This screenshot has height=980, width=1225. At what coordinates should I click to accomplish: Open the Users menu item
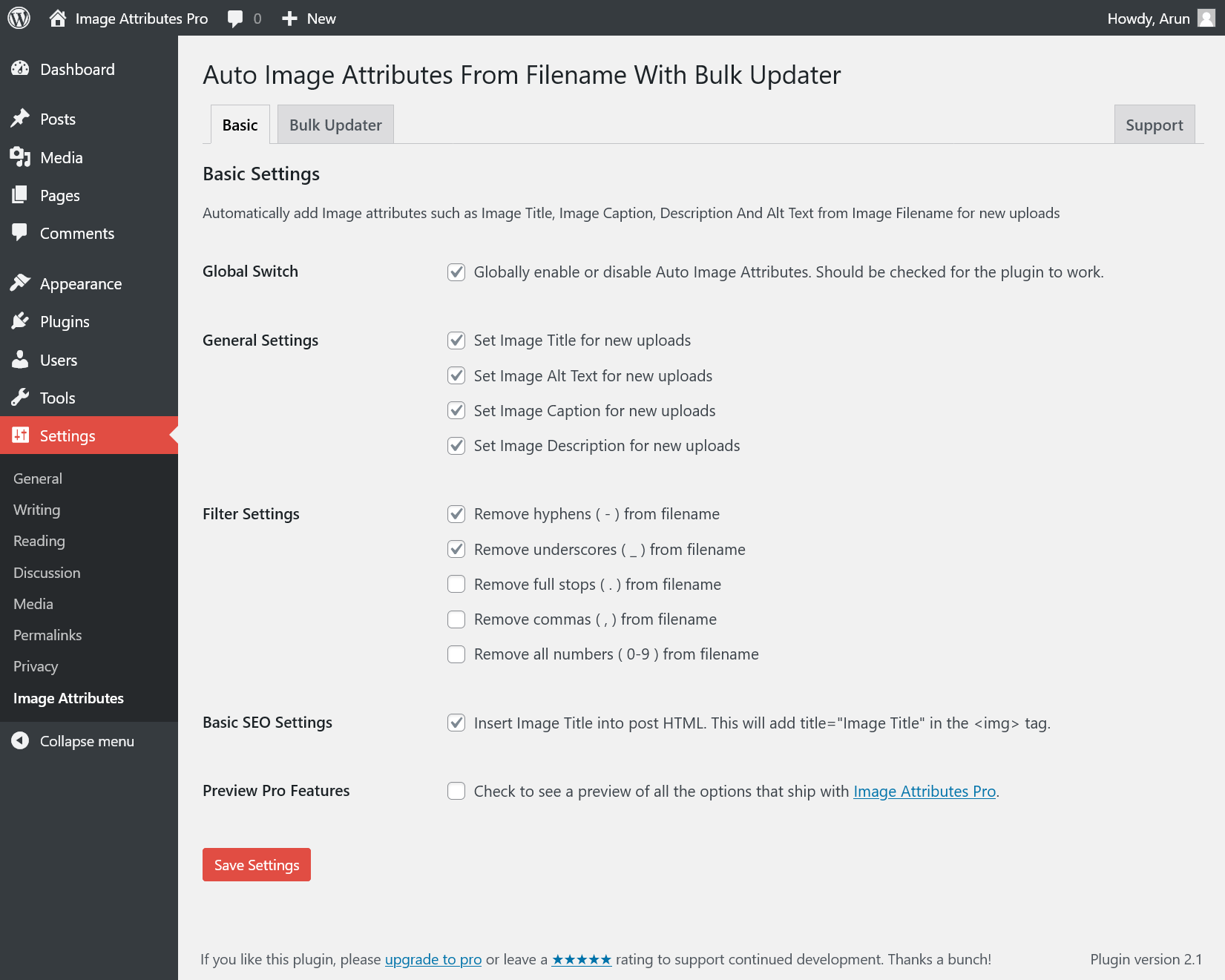[x=59, y=360]
